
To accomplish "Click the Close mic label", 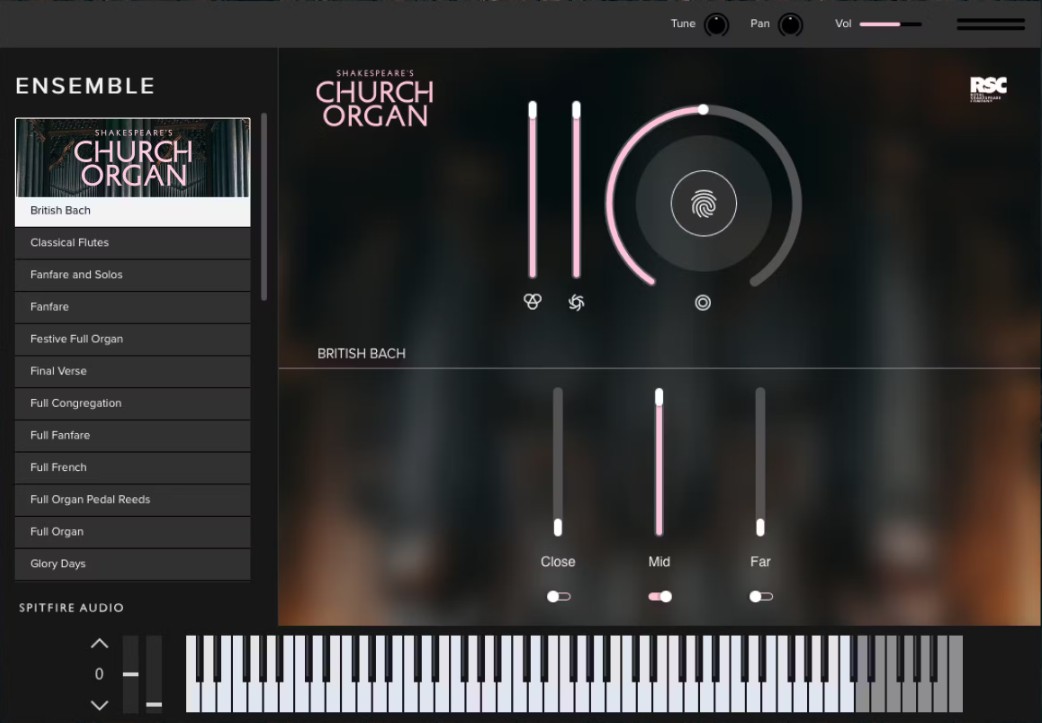I will [558, 562].
